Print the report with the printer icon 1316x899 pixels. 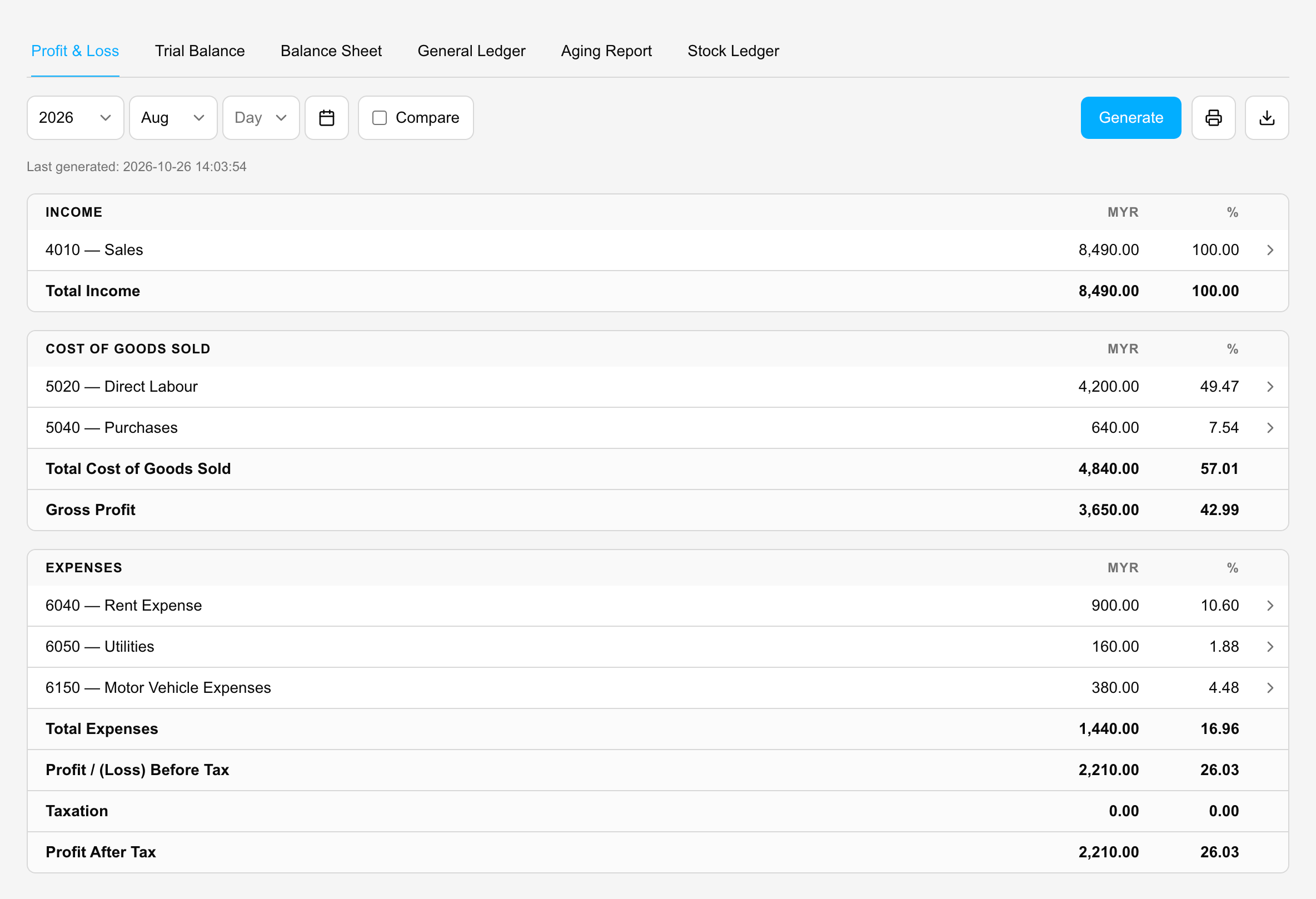pos(1214,118)
